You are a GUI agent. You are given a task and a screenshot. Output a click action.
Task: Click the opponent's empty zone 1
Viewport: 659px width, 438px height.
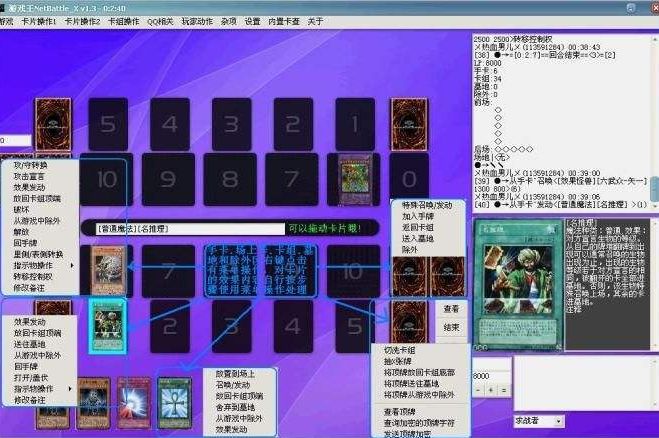coord(355,124)
